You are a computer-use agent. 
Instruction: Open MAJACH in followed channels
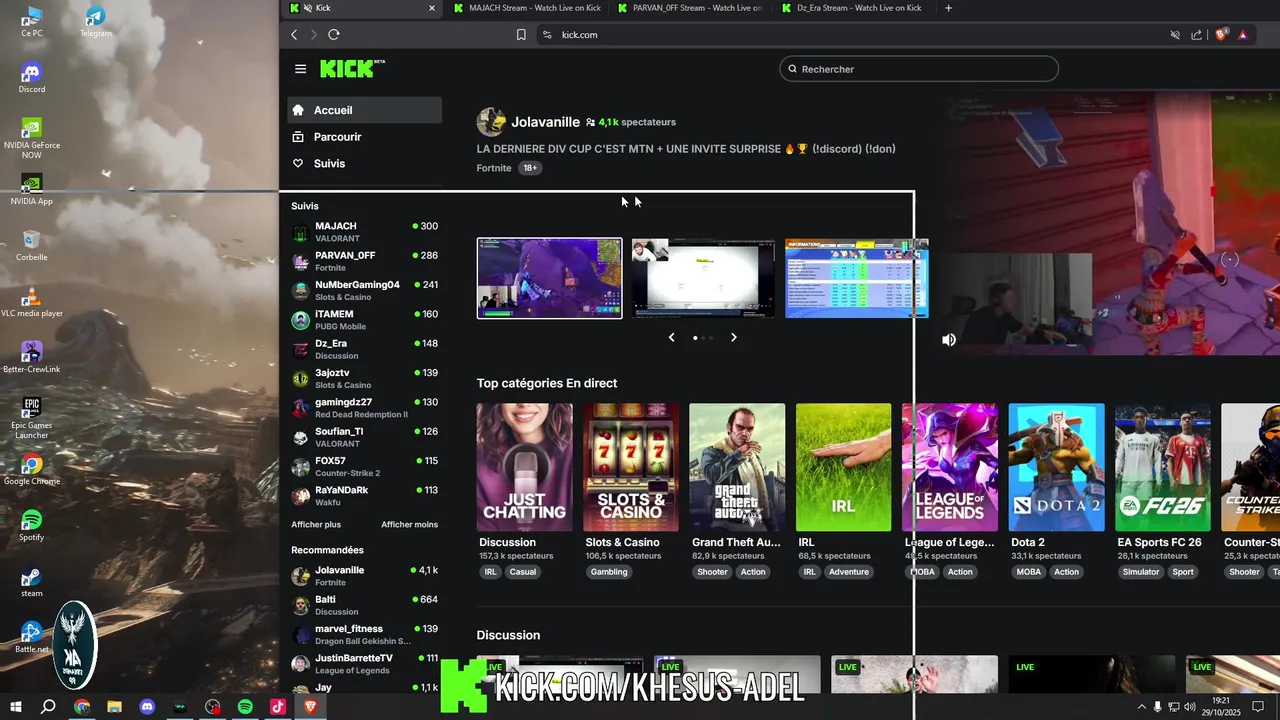[365, 232]
